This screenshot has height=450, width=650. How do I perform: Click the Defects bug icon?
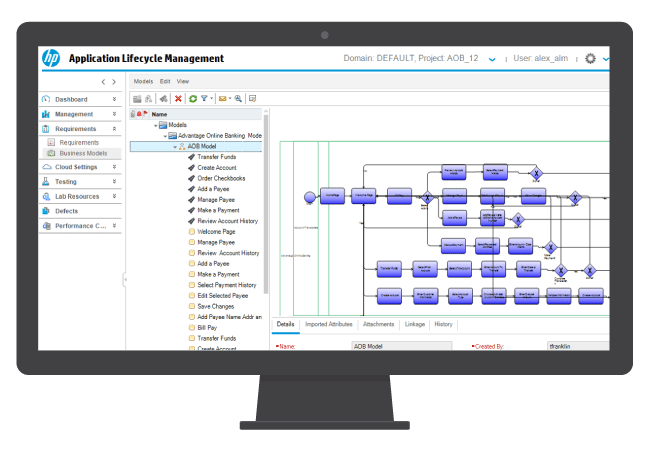[x=46, y=211]
